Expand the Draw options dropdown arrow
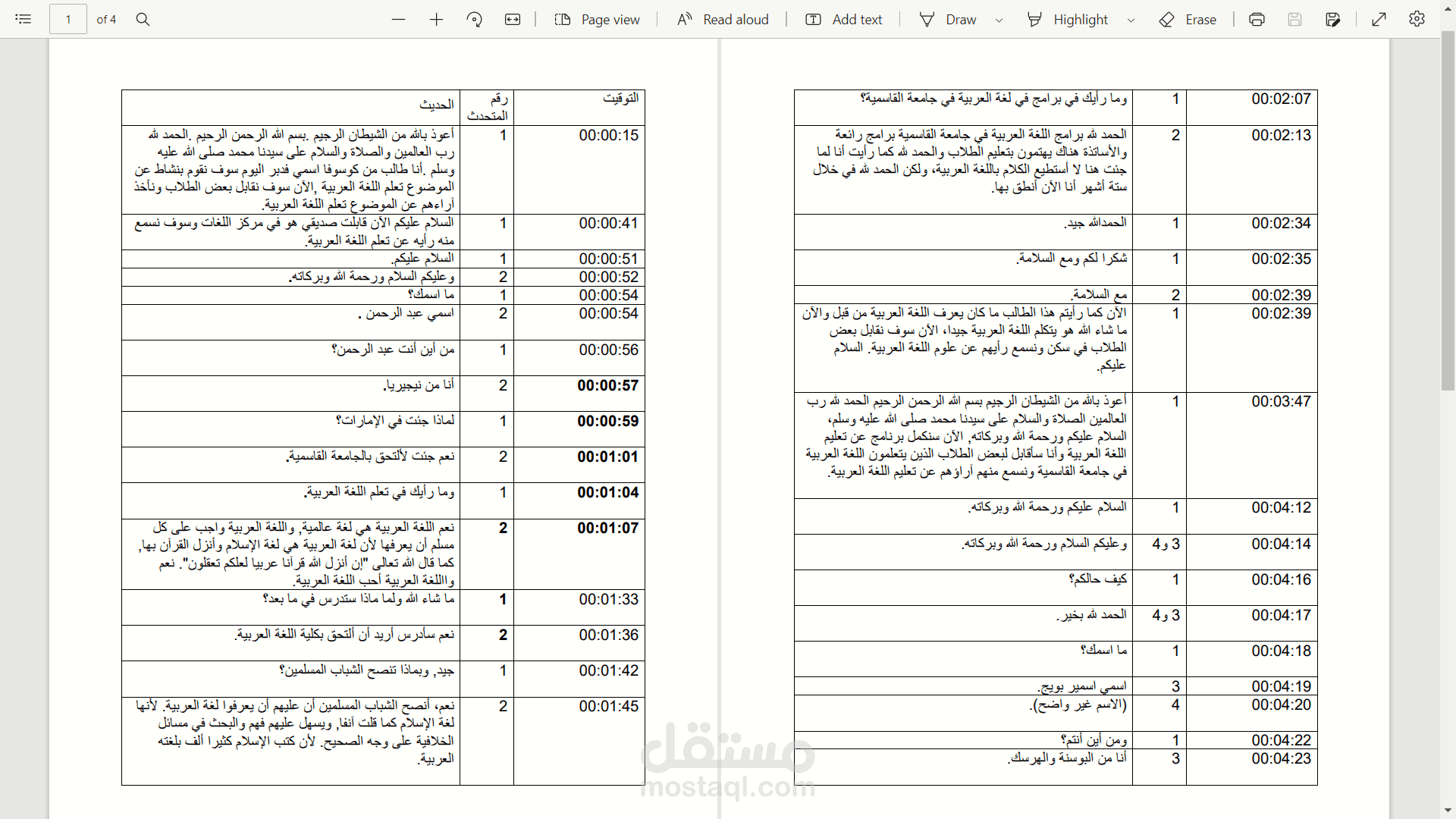 [999, 20]
